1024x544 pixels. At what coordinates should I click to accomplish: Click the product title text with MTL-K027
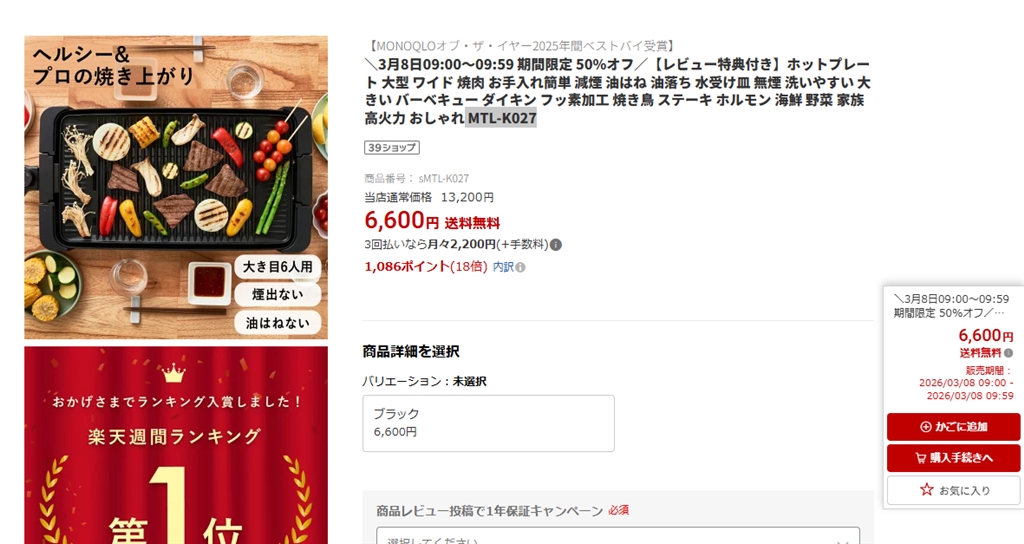pos(617,91)
